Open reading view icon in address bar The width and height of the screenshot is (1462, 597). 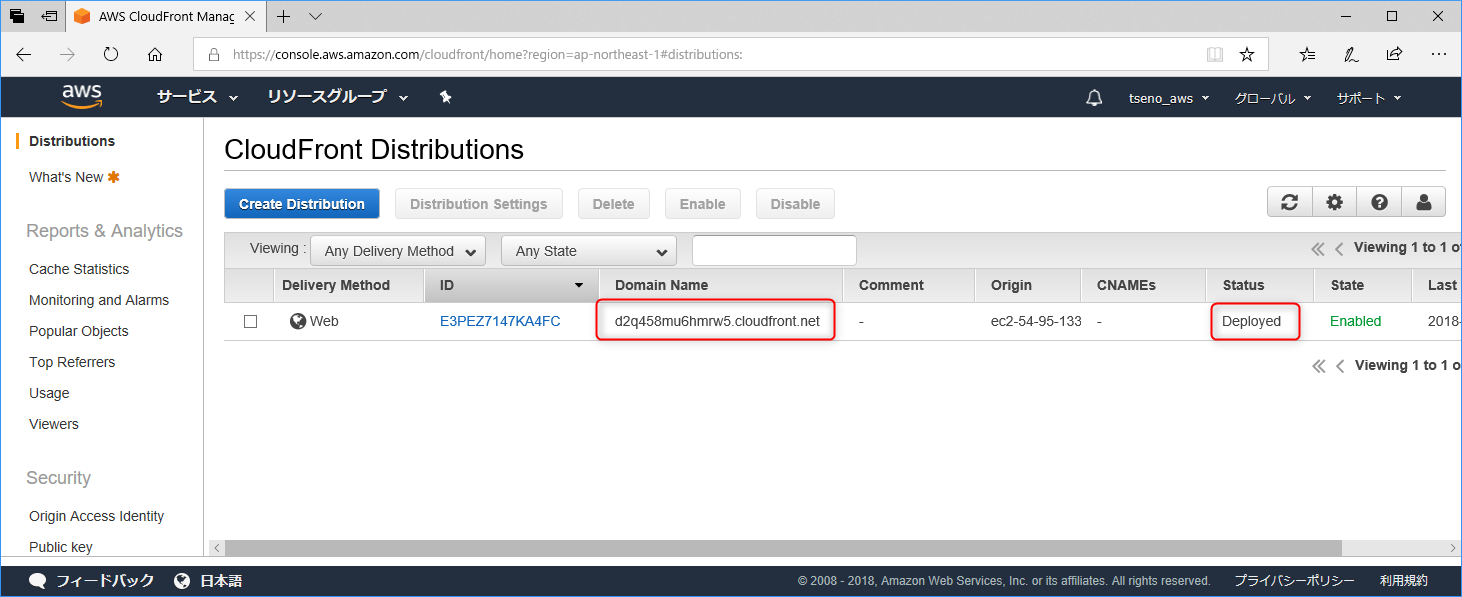(1215, 54)
